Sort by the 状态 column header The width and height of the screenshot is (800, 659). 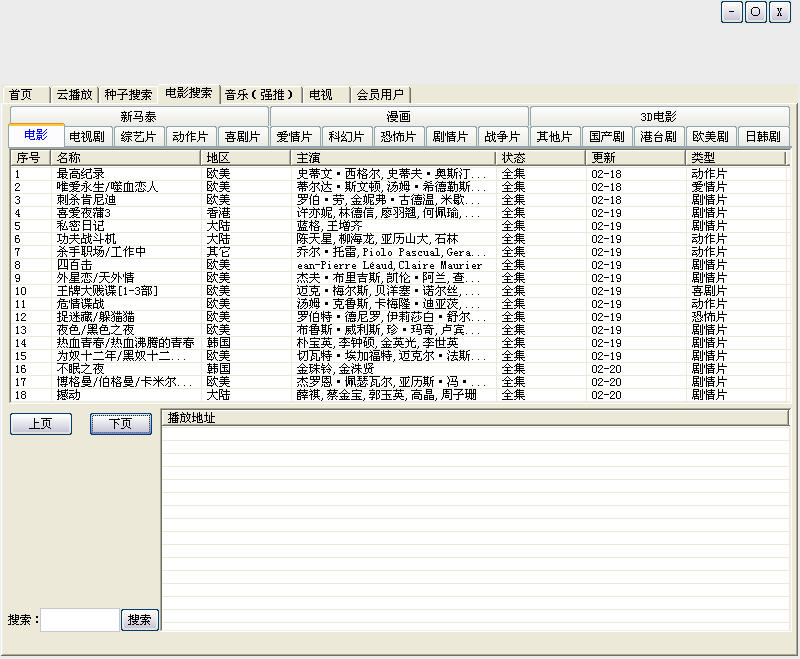[541, 158]
